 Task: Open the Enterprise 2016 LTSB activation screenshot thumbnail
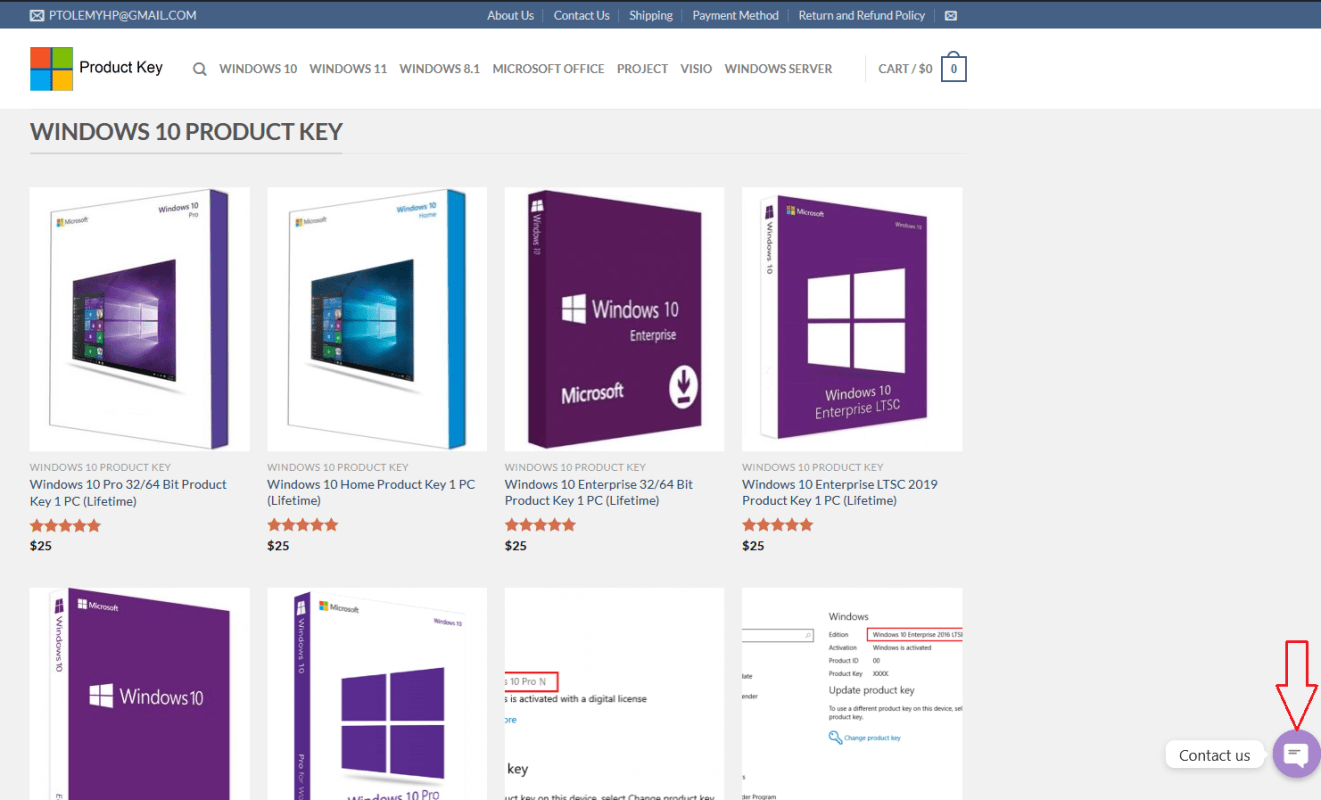click(852, 694)
